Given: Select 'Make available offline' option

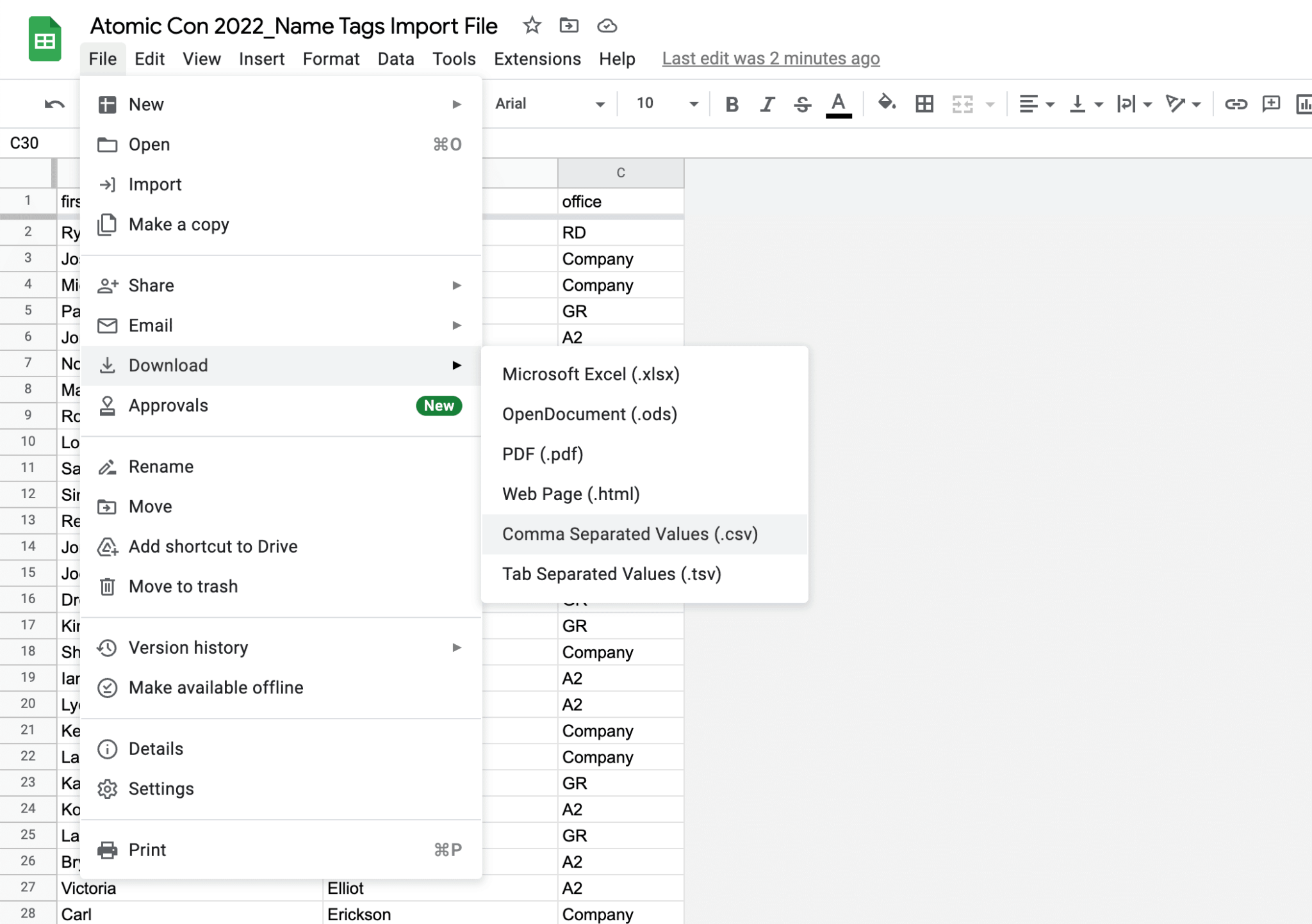Looking at the screenshot, I should 216,688.
